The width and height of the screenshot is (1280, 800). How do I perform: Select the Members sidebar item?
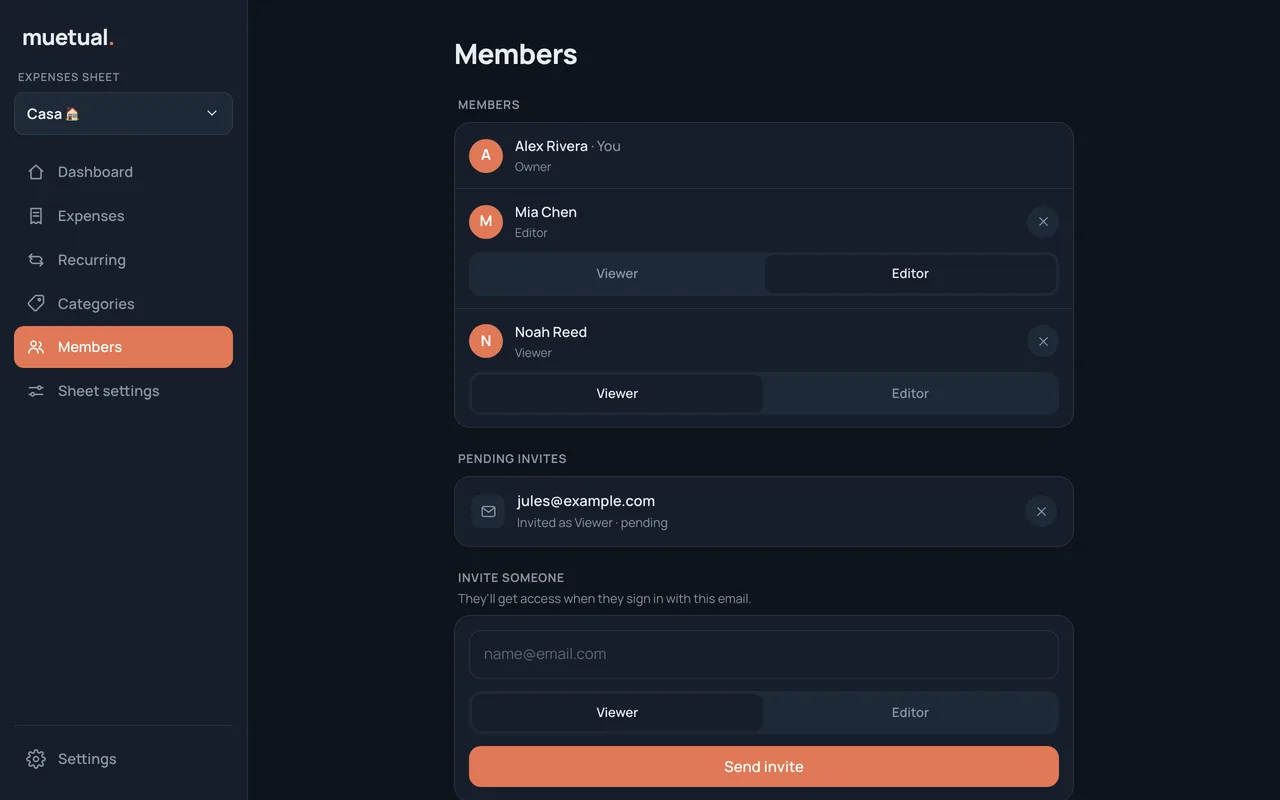[x=123, y=347]
